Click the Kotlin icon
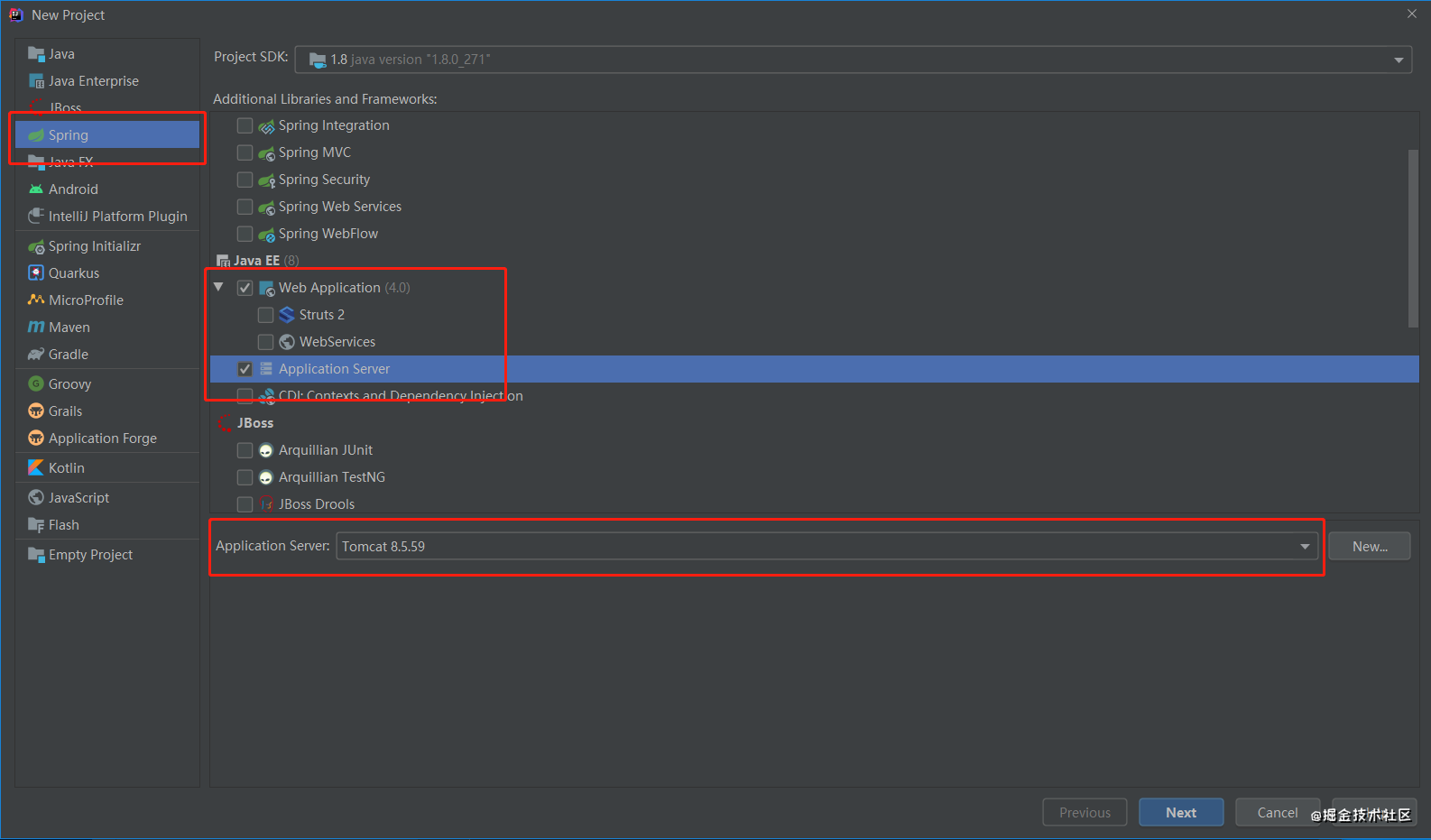The image size is (1431, 840). tap(36, 467)
